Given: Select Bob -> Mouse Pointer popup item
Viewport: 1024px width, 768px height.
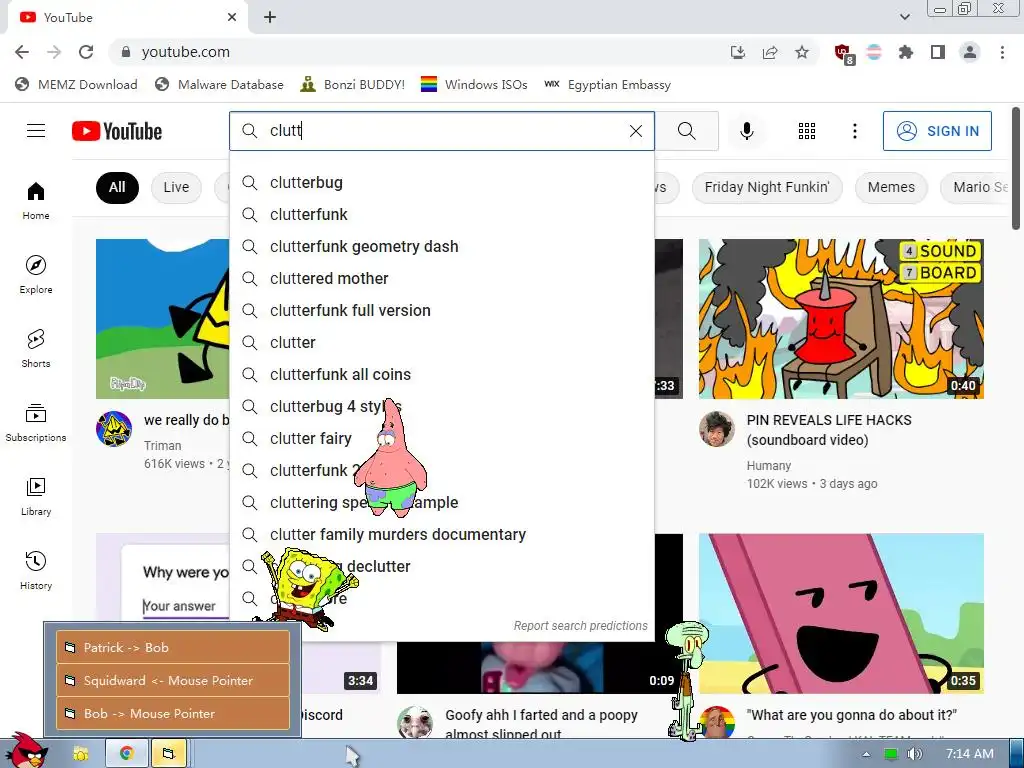Looking at the screenshot, I should coord(173,713).
